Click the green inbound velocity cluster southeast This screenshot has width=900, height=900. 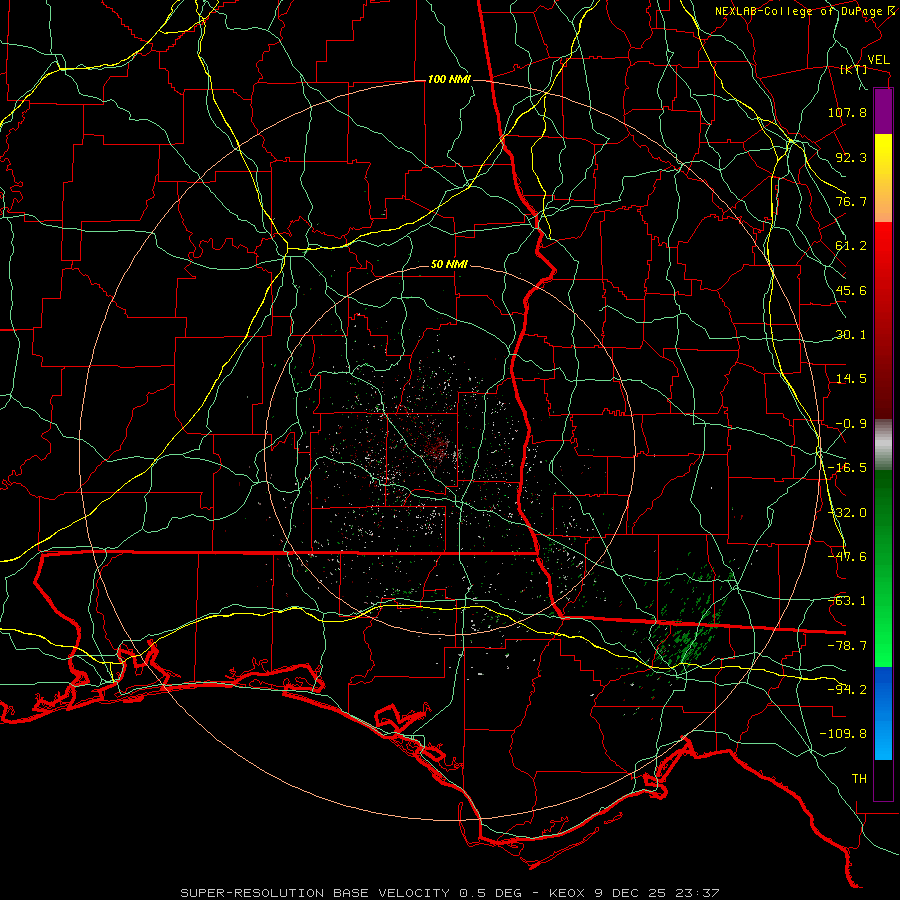tap(686, 623)
